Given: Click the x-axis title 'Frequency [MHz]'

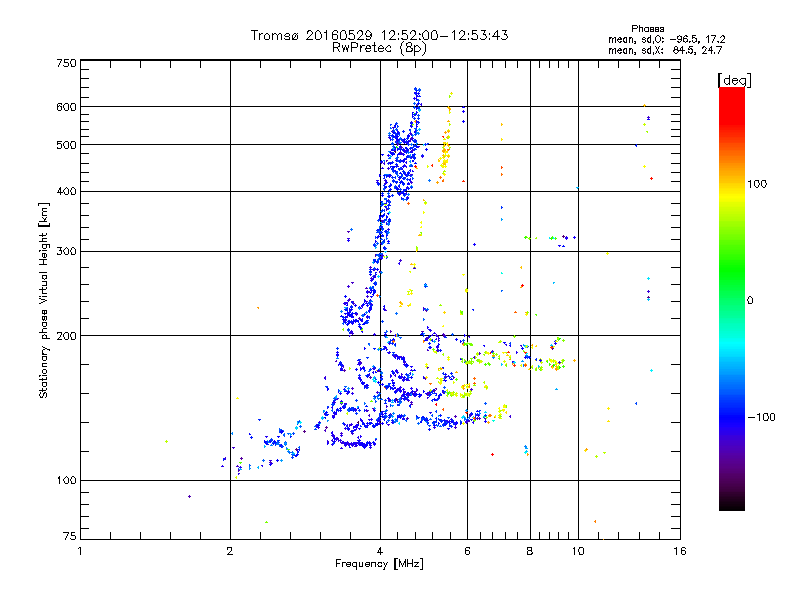Looking at the screenshot, I should [x=379, y=564].
